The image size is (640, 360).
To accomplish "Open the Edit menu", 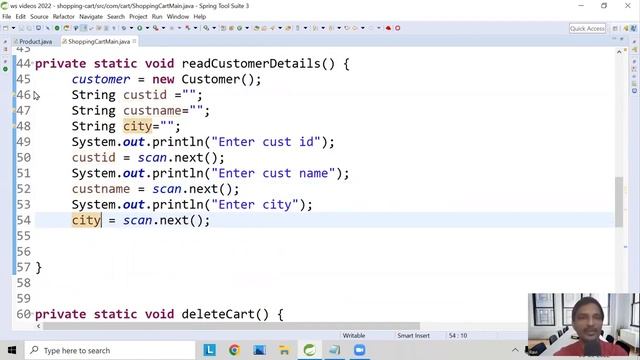I will [x=20, y=17].
